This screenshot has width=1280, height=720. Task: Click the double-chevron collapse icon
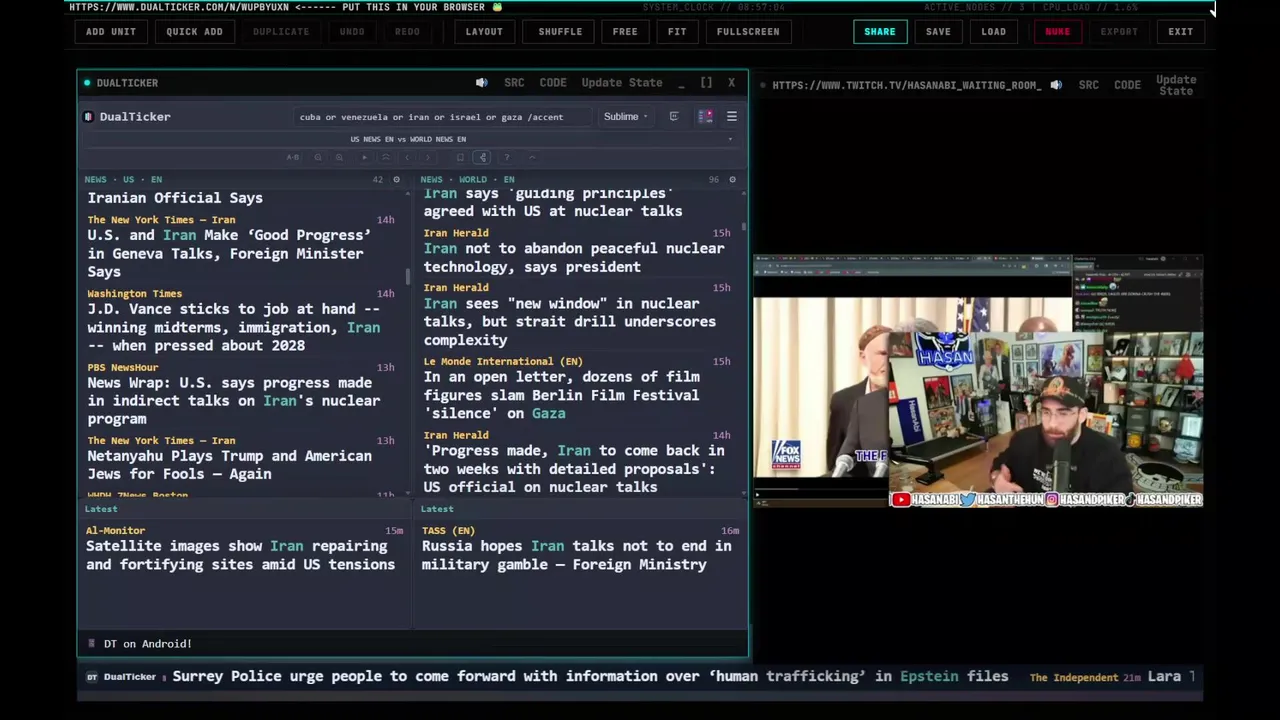tap(386, 157)
